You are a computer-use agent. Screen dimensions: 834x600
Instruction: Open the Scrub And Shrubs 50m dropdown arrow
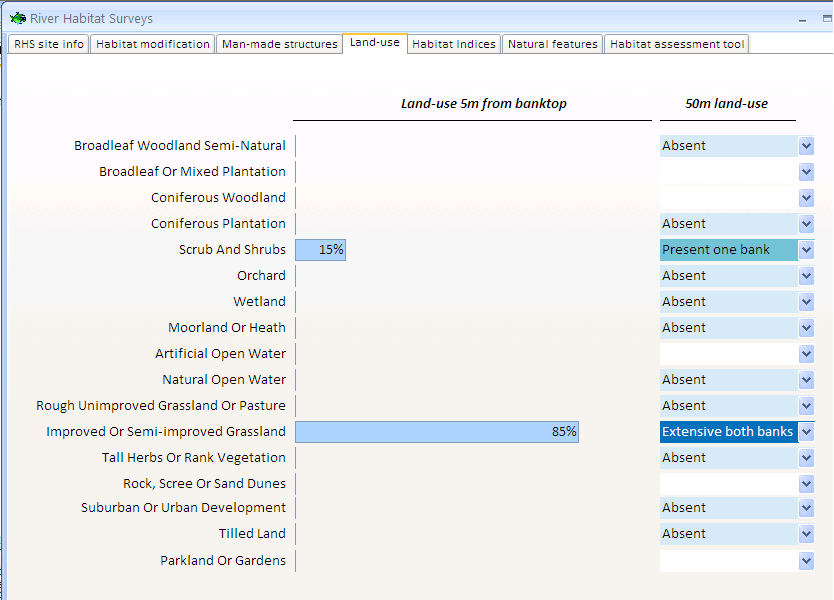[x=806, y=250]
